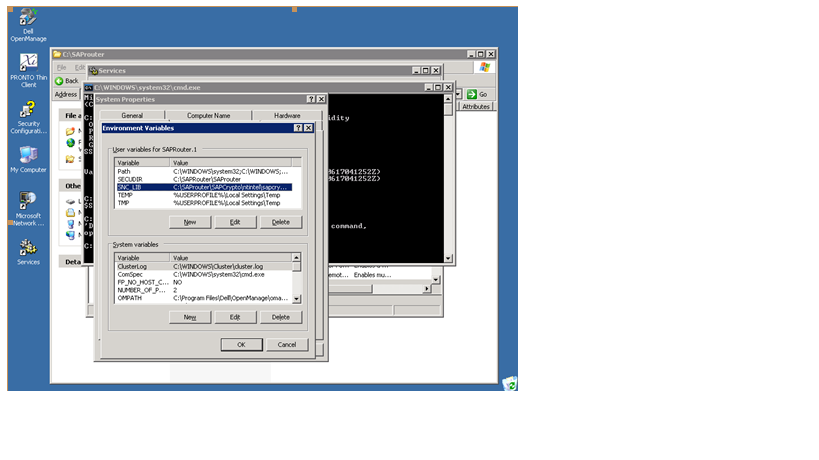Click the Variable column header in user variables
The height and width of the screenshot is (460, 819).
tap(143, 163)
